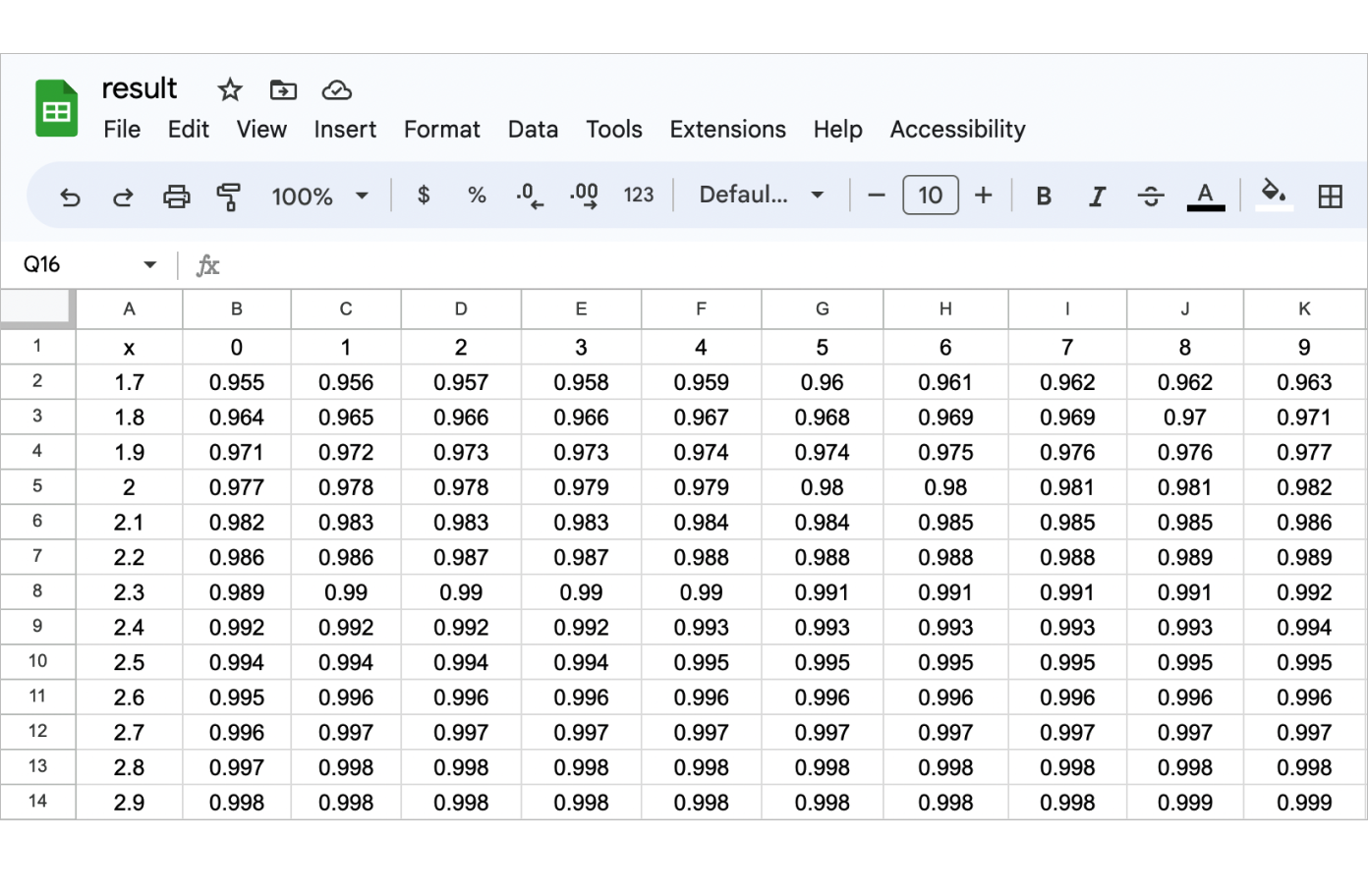Open the Default font dropdown
The height and width of the screenshot is (896, 1368).
coord(761,196)
